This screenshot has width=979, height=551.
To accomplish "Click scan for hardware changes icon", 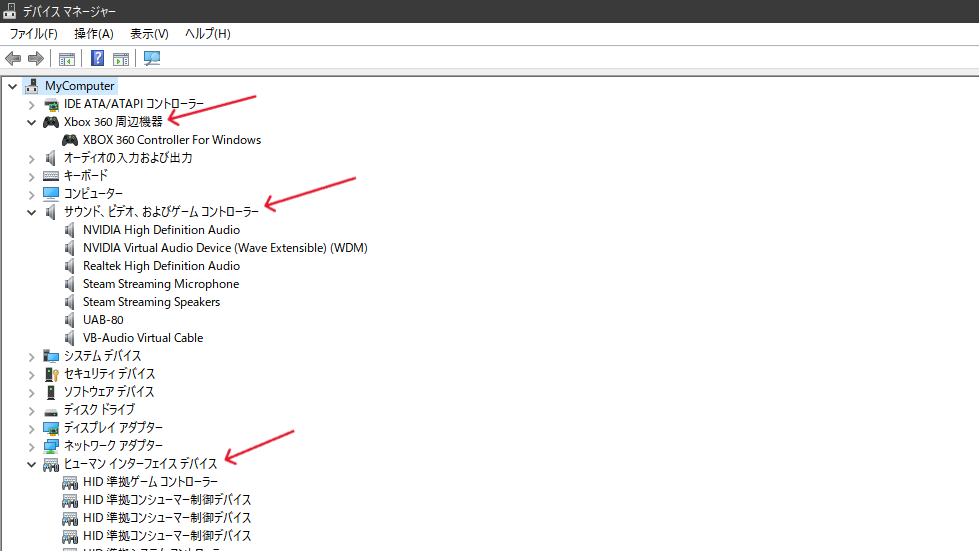I will tap(152, 59).
